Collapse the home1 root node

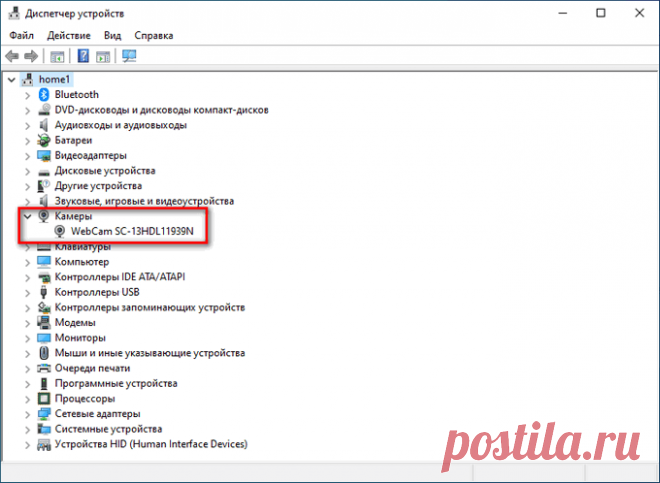[x=12, y=79]
